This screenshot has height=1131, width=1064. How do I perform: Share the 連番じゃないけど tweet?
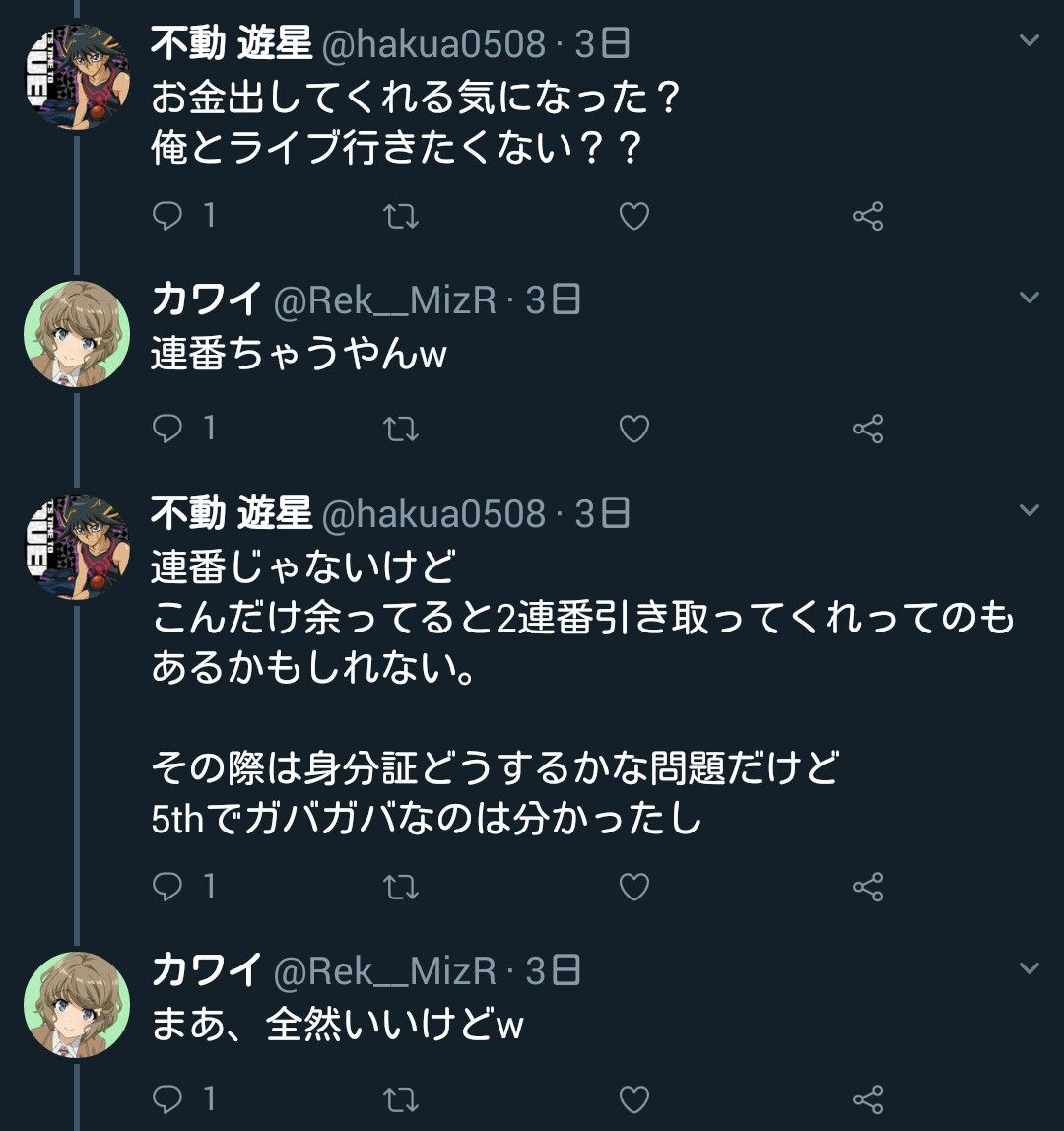(867, 887)
